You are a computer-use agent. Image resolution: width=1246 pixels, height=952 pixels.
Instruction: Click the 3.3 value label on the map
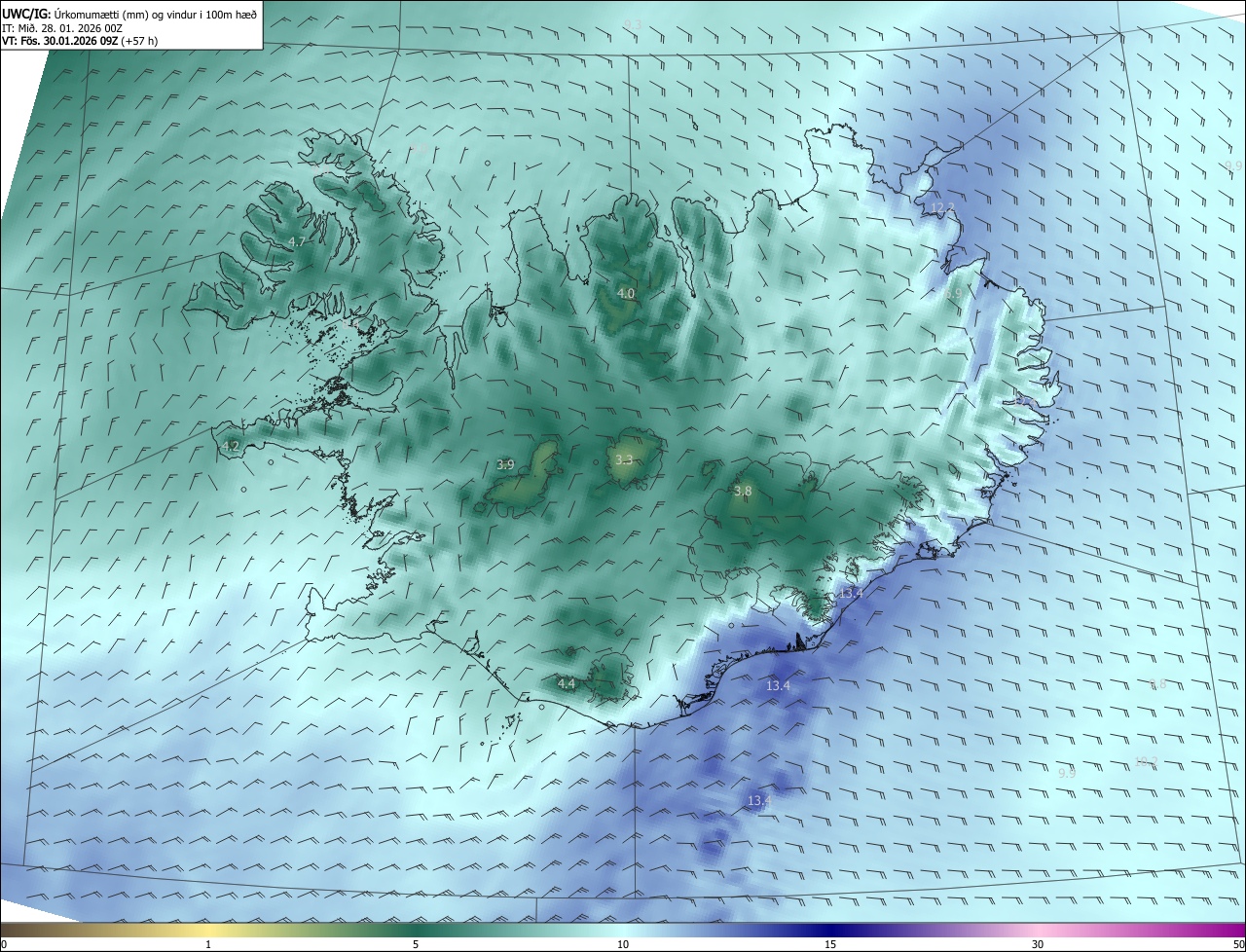(625, 459)
